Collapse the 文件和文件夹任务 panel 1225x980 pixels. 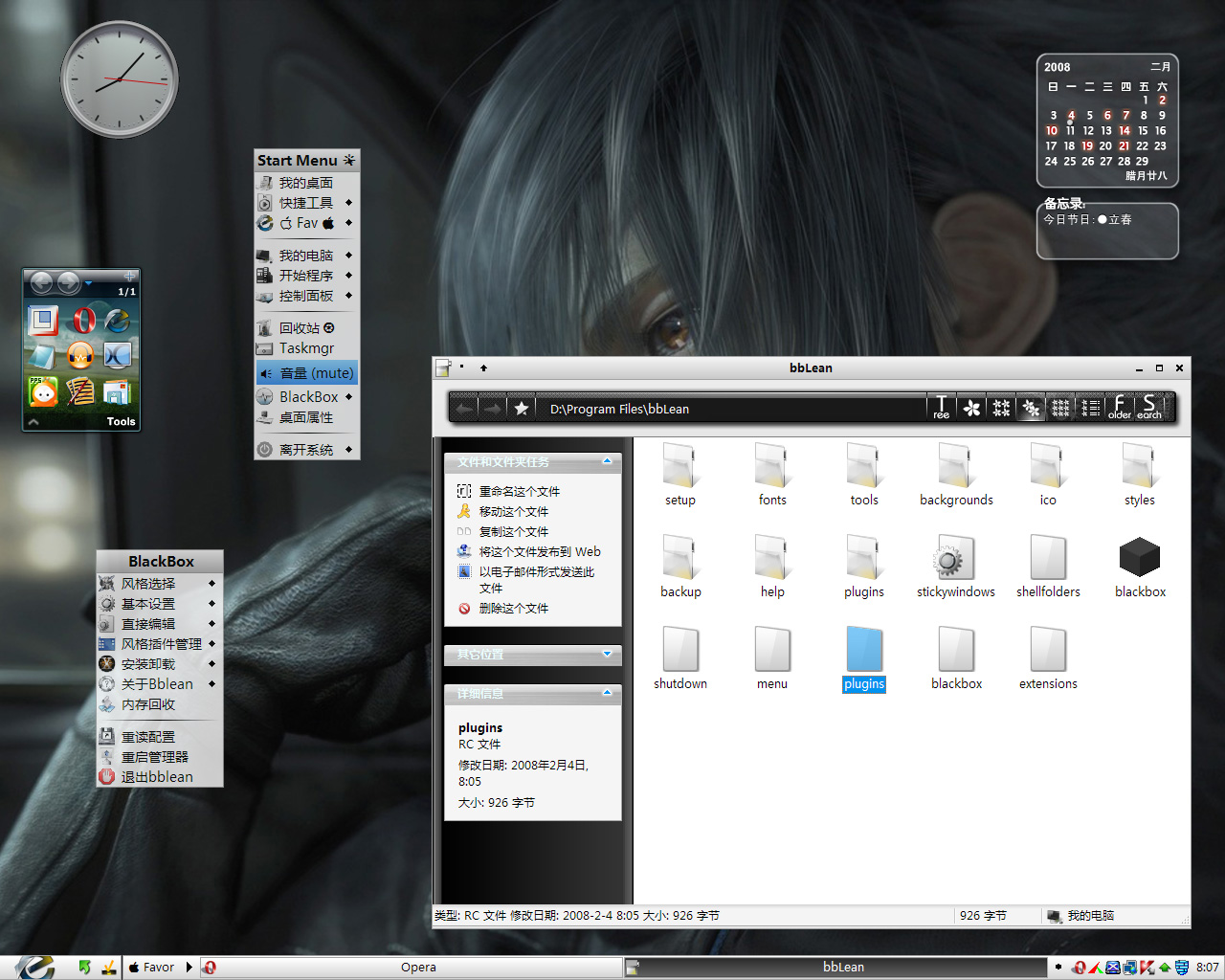point(607,462)
